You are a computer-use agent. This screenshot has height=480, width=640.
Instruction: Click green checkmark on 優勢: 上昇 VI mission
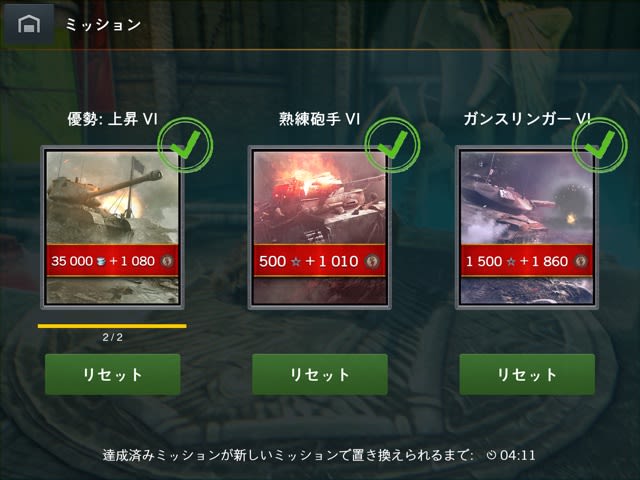click(185, 145)
